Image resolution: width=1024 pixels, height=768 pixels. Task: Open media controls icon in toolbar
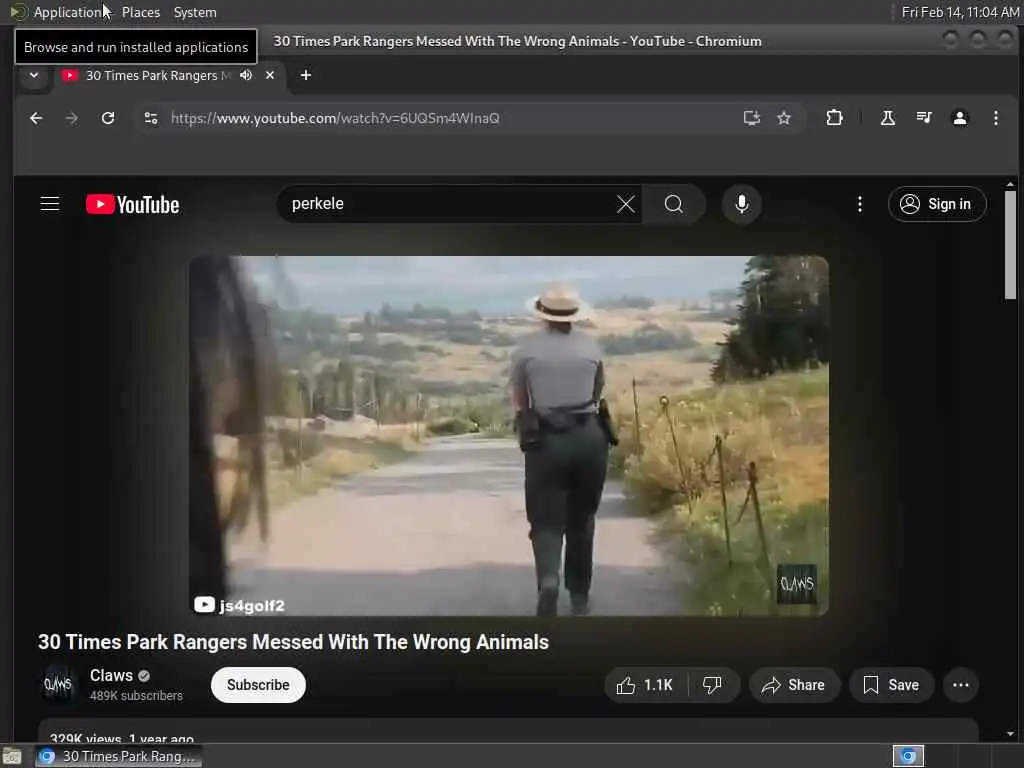pos(923,118)
